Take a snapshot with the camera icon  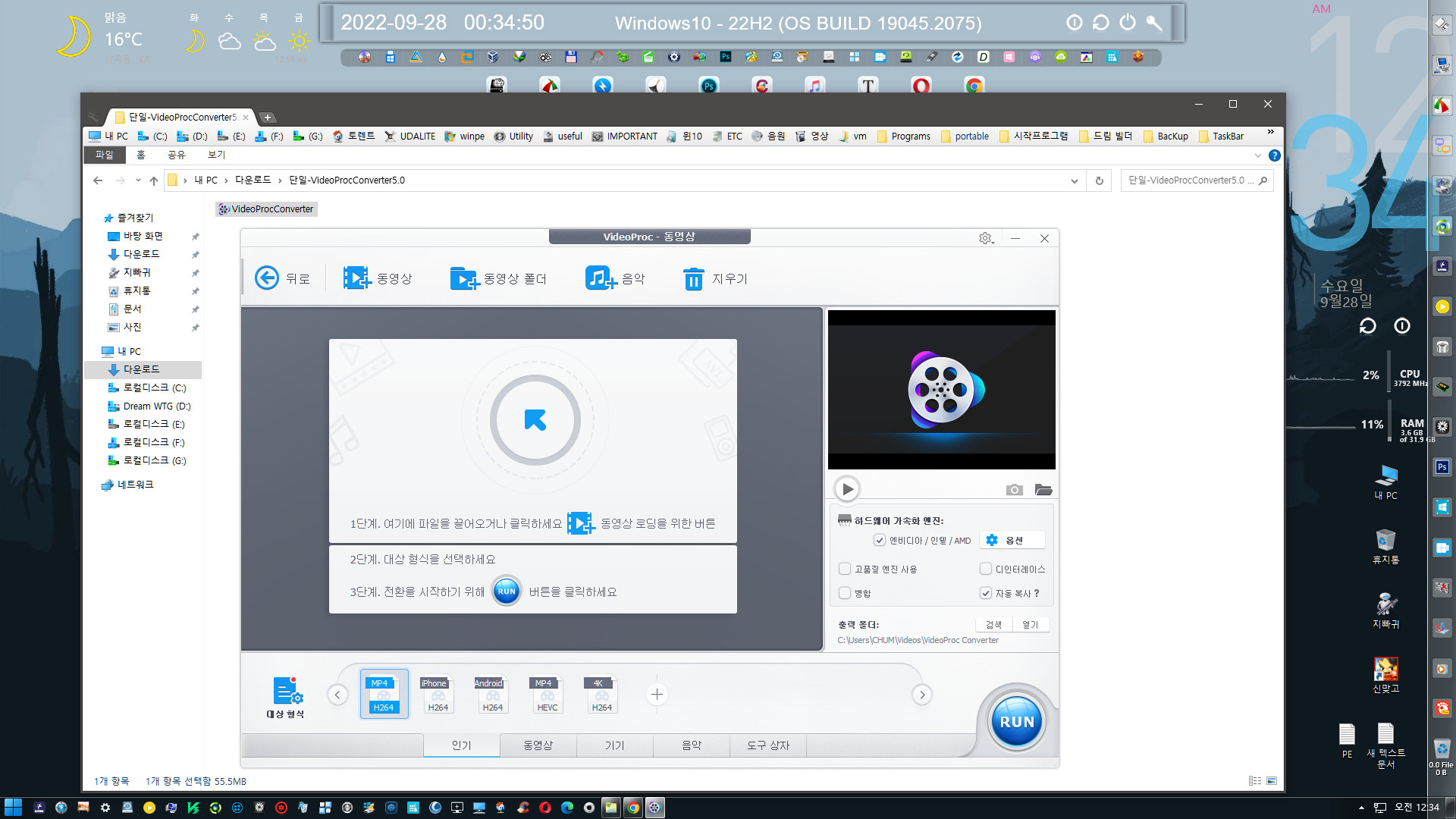[x=1014, y=490]
